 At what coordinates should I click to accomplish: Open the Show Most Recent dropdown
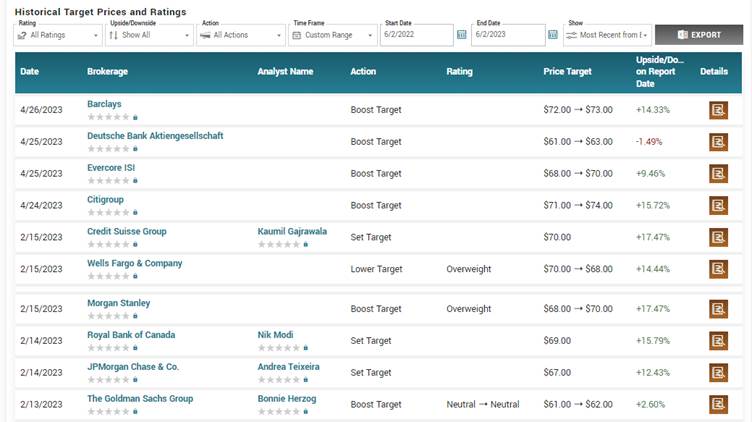coord(607,35)
